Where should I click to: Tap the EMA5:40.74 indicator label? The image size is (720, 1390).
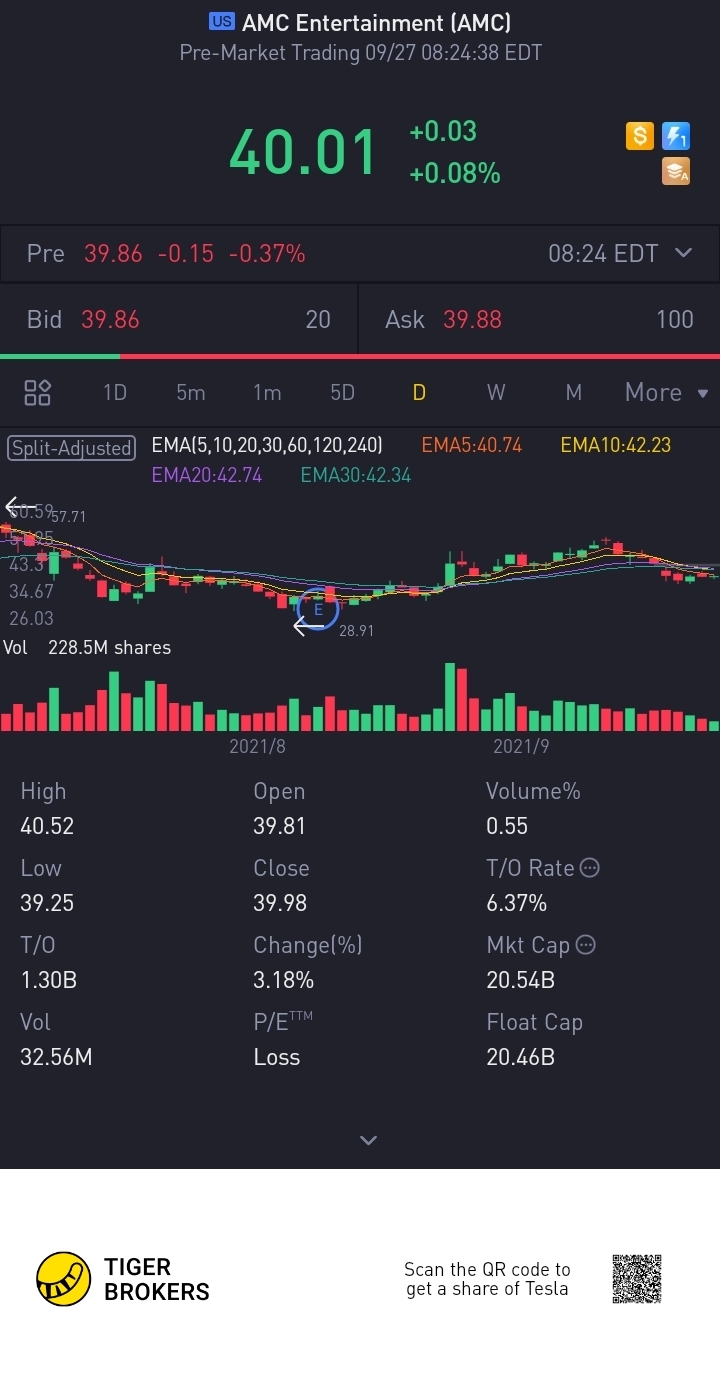[471, 445]
